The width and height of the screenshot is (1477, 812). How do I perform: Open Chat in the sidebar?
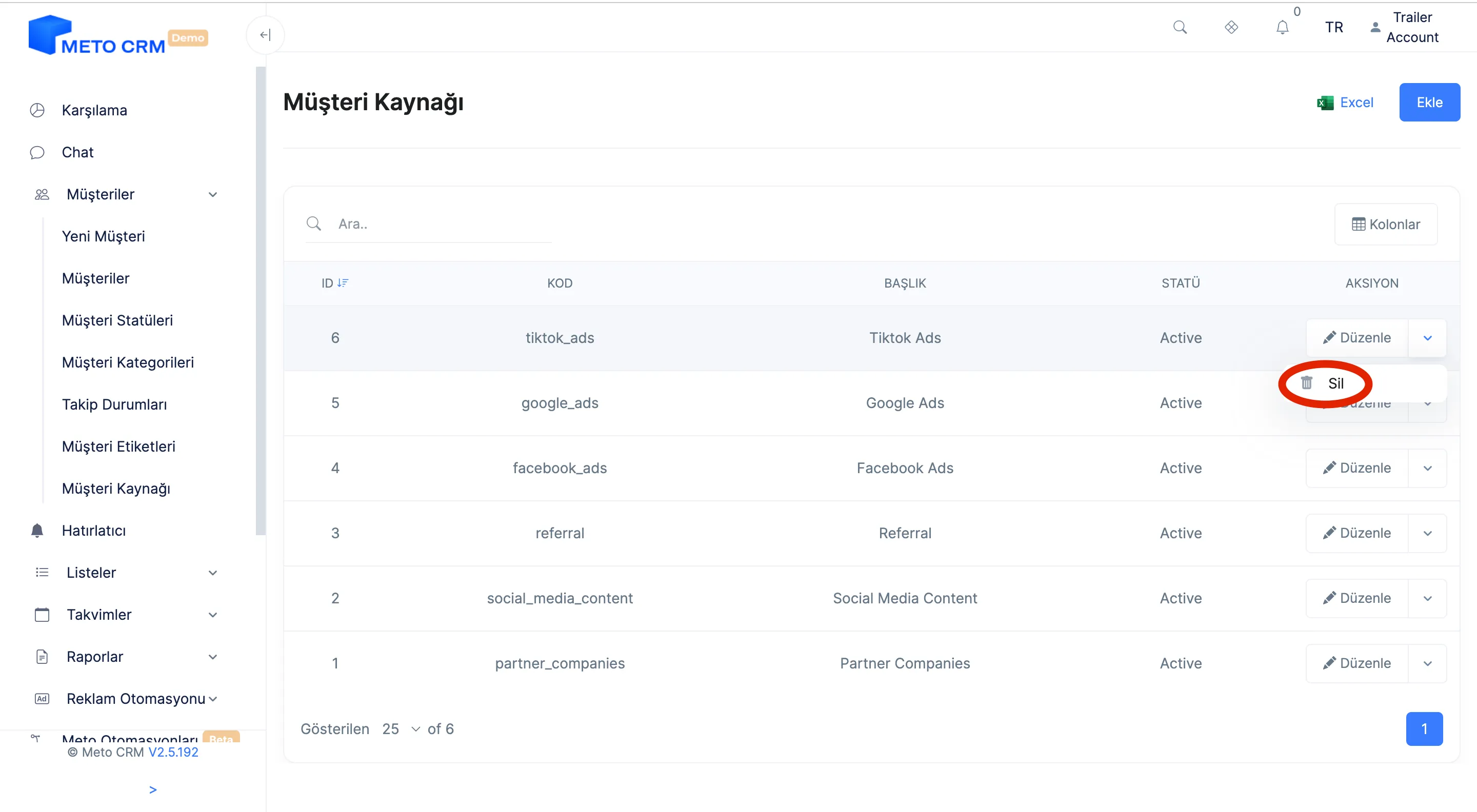pos(77,152)
